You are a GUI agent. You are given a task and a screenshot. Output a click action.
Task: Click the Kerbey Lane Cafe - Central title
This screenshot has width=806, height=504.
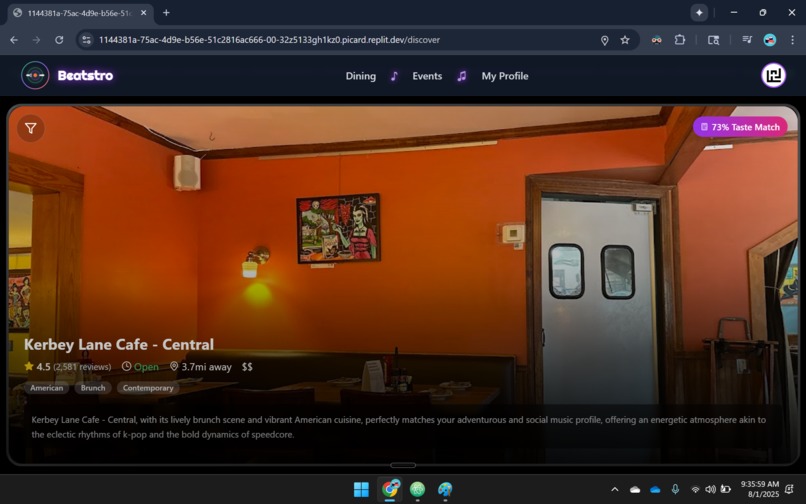click(x=119, y=345)
